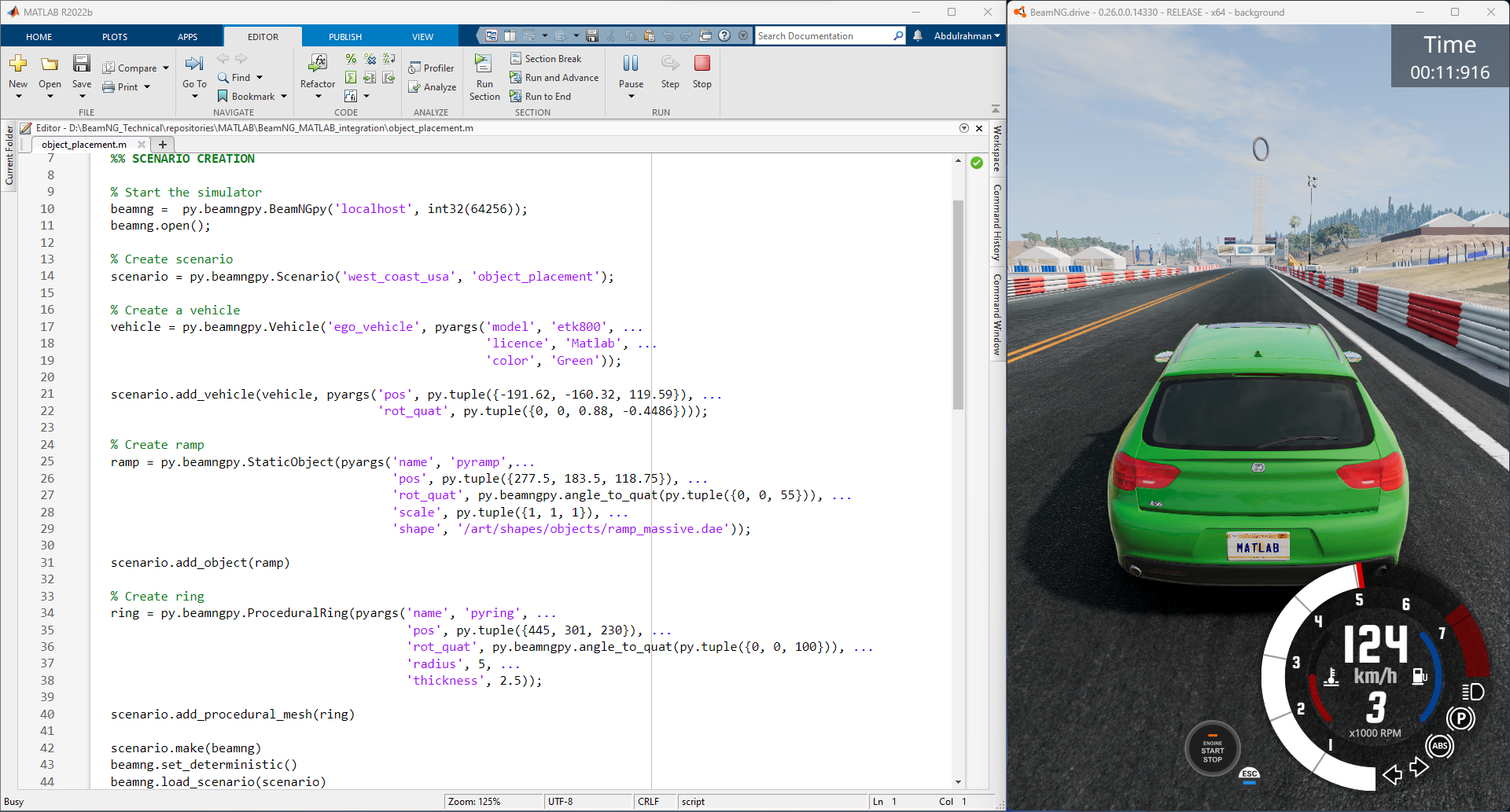Expand the Save dropdown arrow
Viewport: 1510px width, 812px height.
(x=82, y=97)
